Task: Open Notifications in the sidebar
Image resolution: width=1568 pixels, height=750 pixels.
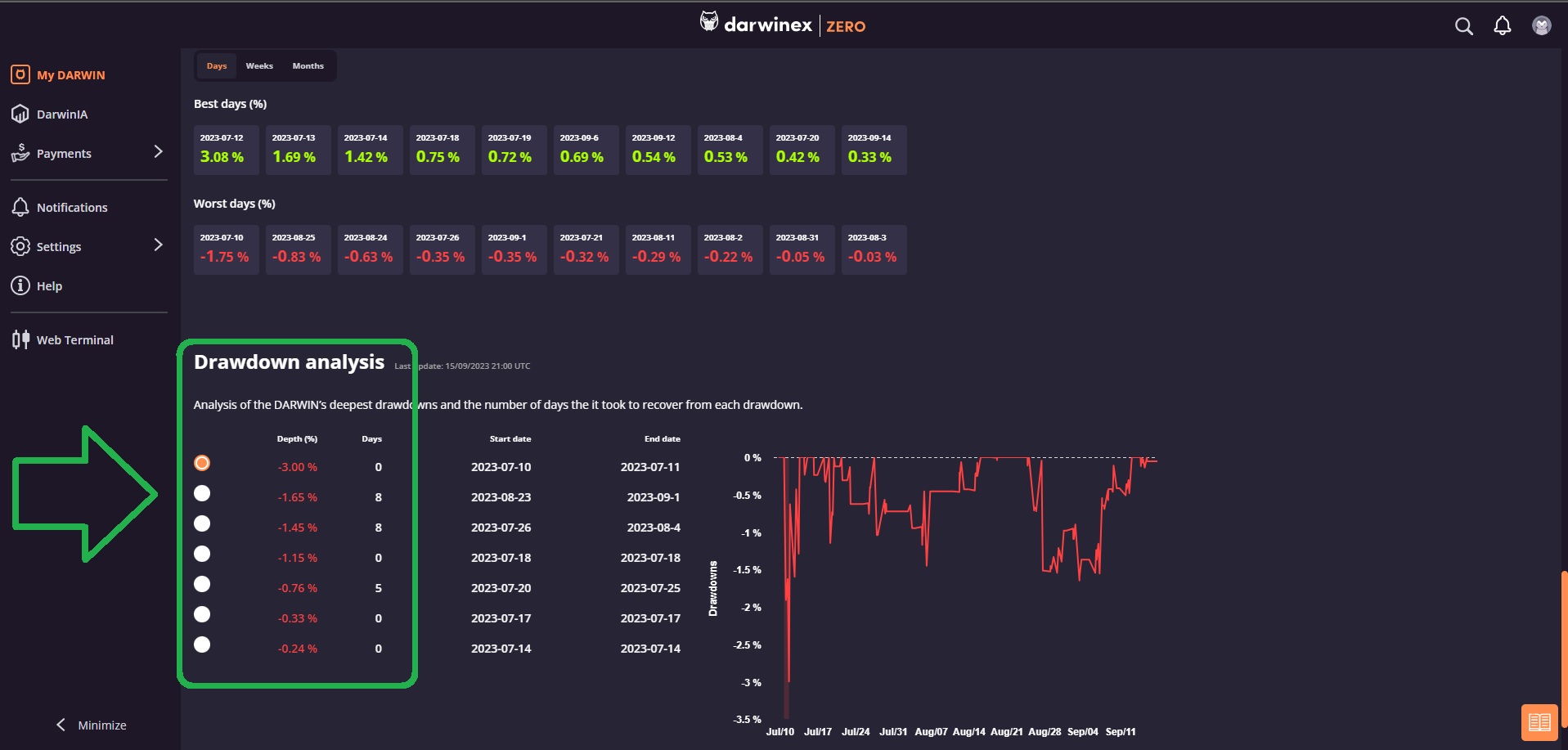Action: 72,208
